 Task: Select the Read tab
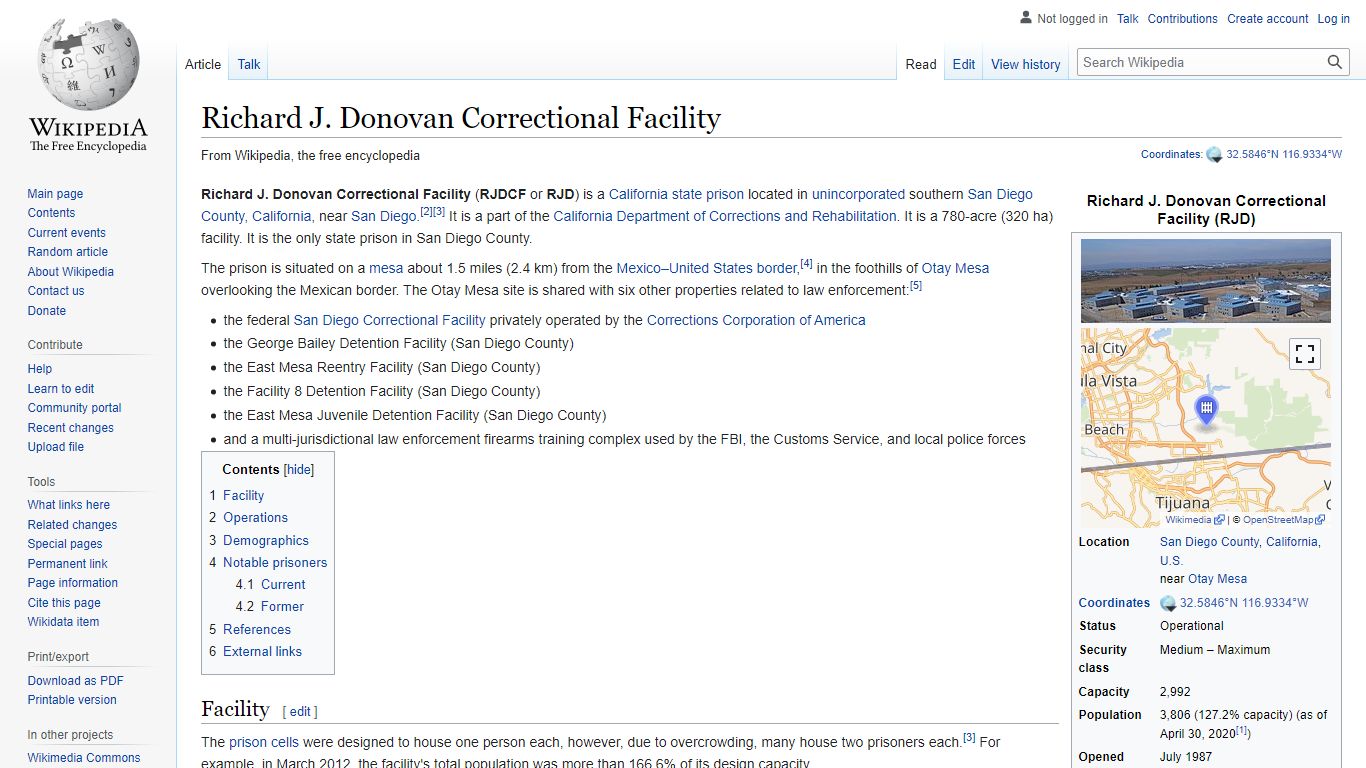921,64
